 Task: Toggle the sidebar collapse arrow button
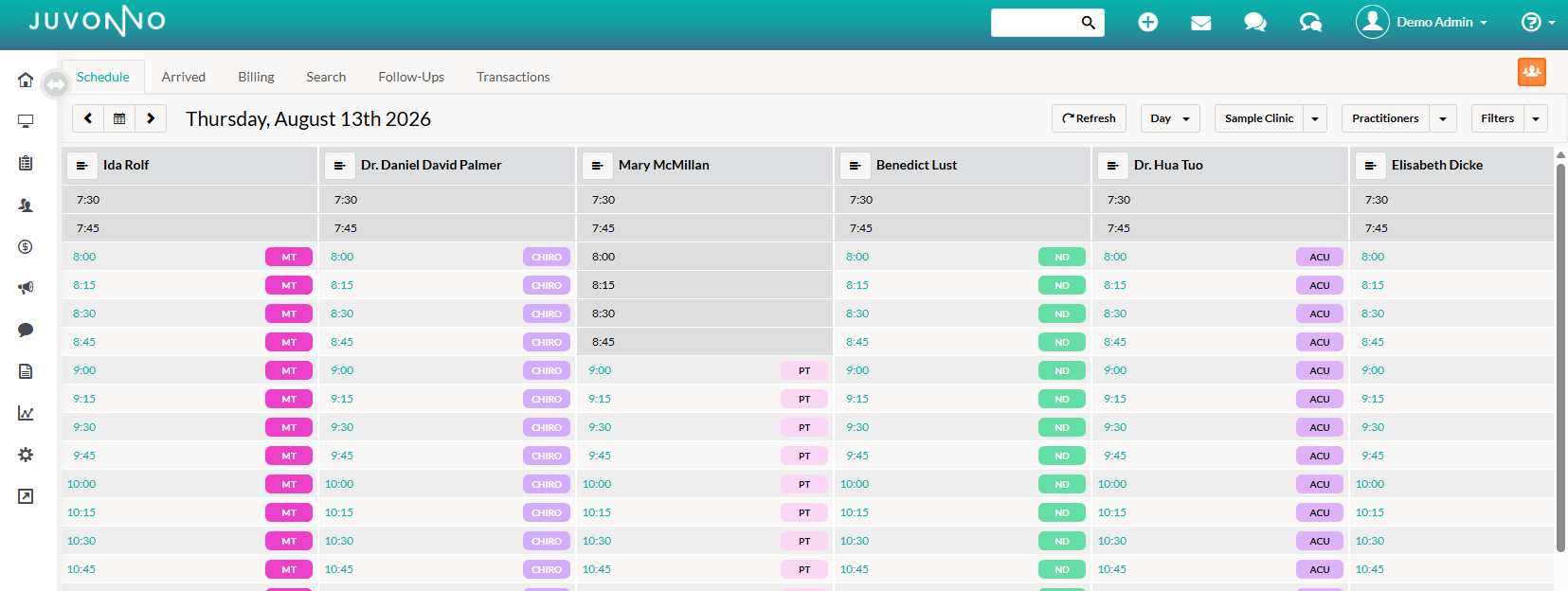pyautogui.click(x=56, y=84)
